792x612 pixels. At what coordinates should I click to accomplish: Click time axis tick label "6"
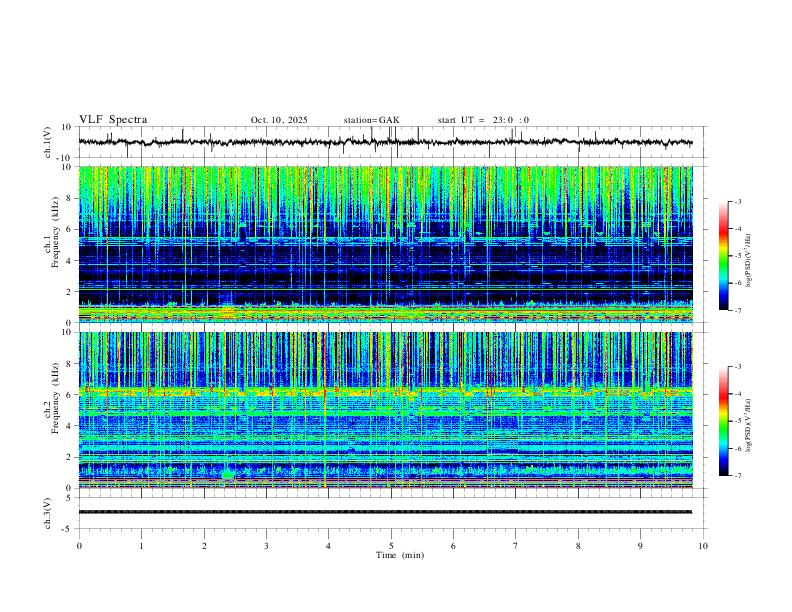click(x=454, y=546)
